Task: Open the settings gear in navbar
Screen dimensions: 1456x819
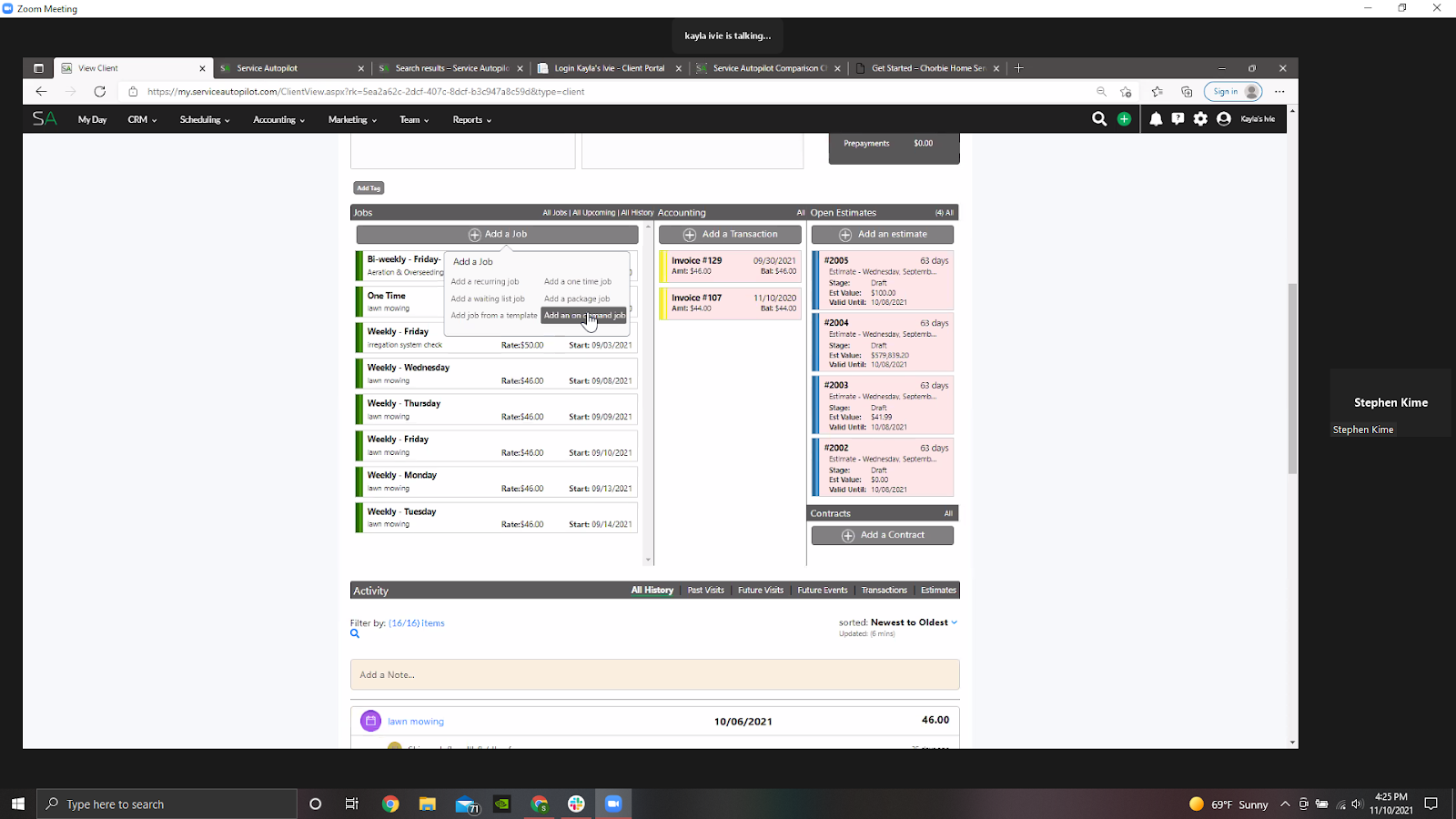Action: tap(1200, 119)
